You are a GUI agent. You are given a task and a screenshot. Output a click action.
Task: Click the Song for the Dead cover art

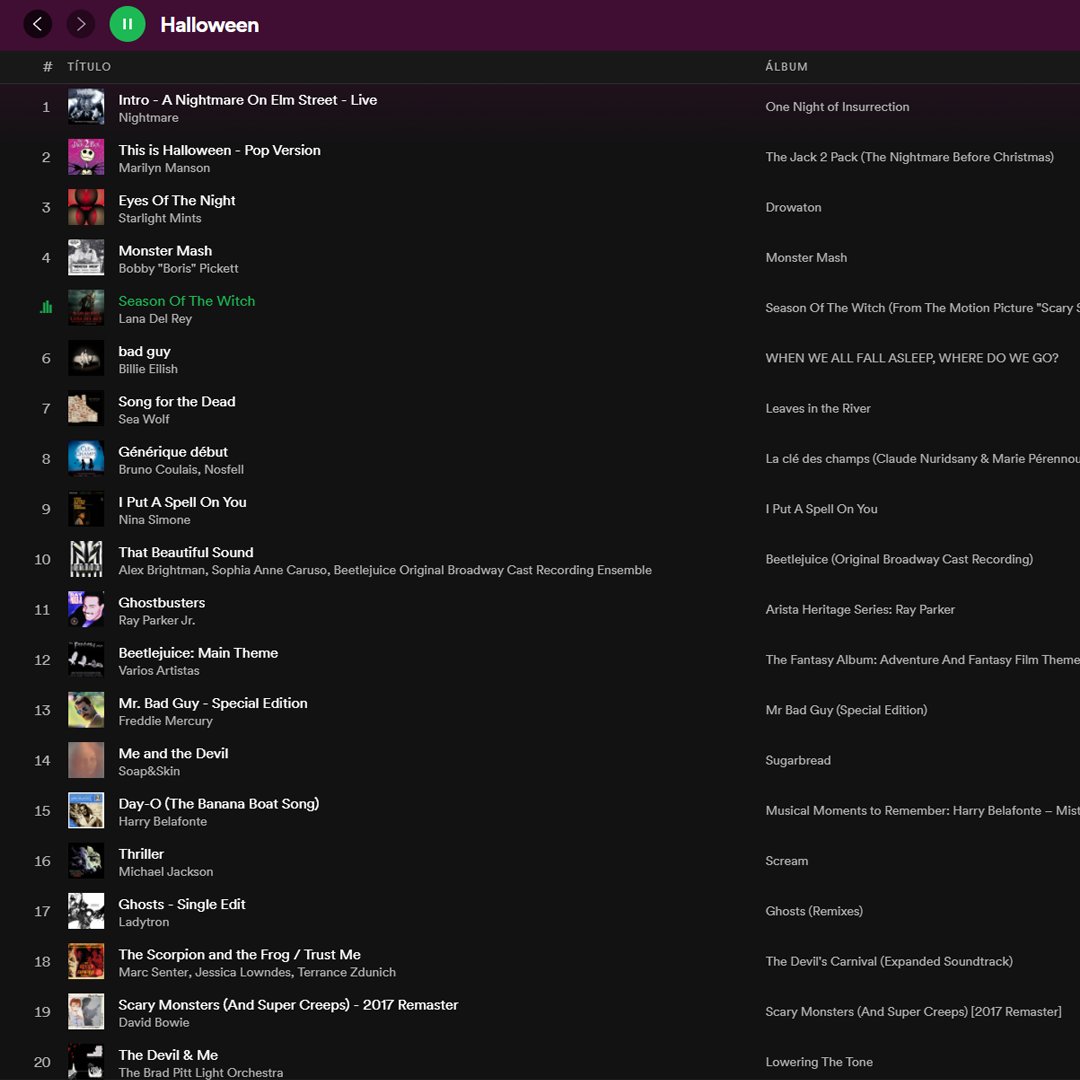point(86,408)
